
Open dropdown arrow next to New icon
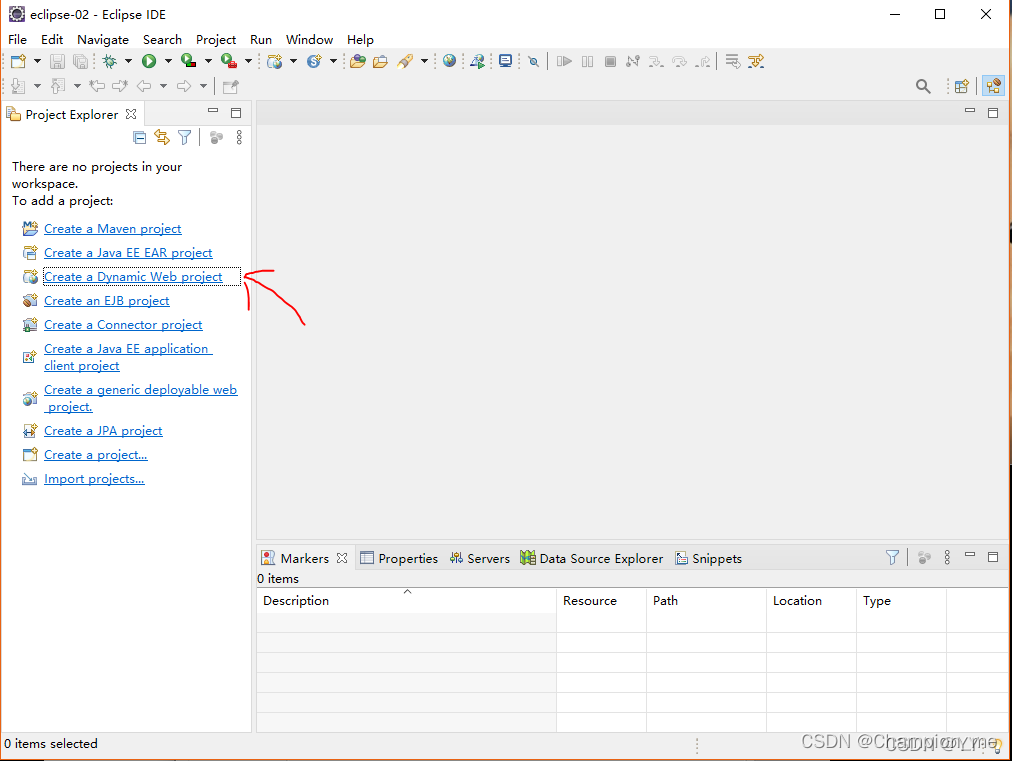tap(37, 61)
